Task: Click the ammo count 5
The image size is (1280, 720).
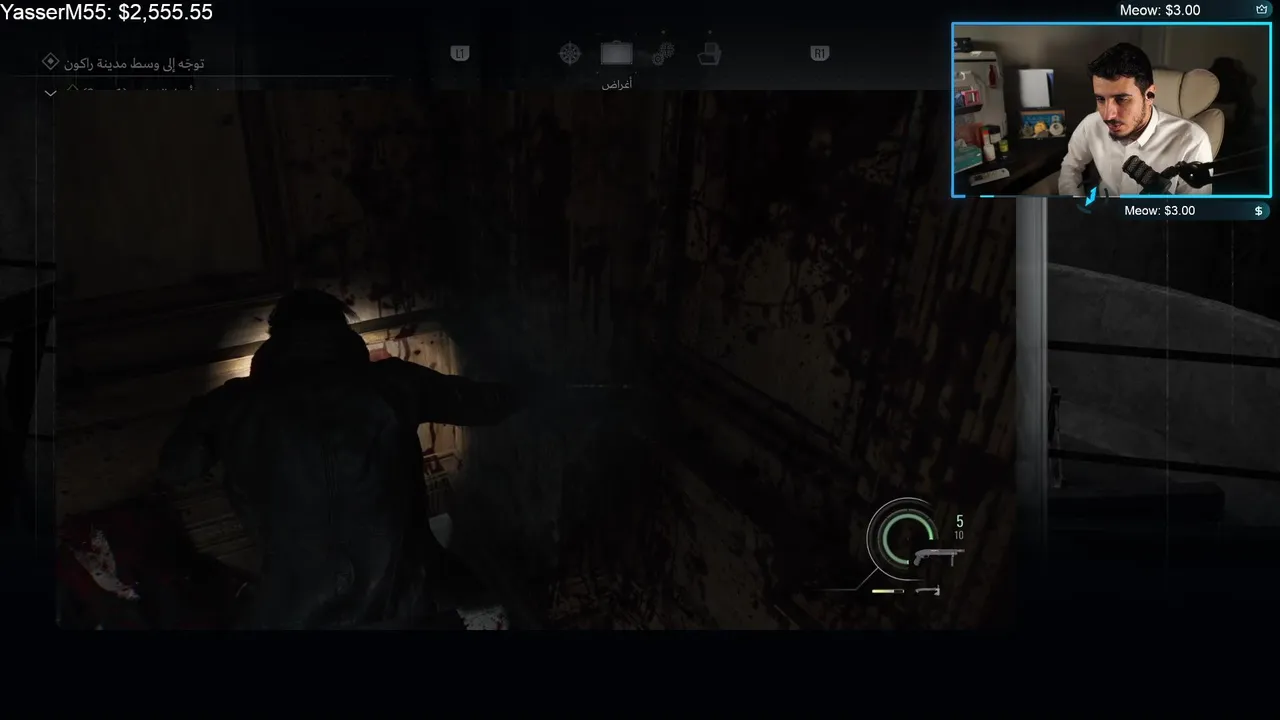Action: coord(960,521)
